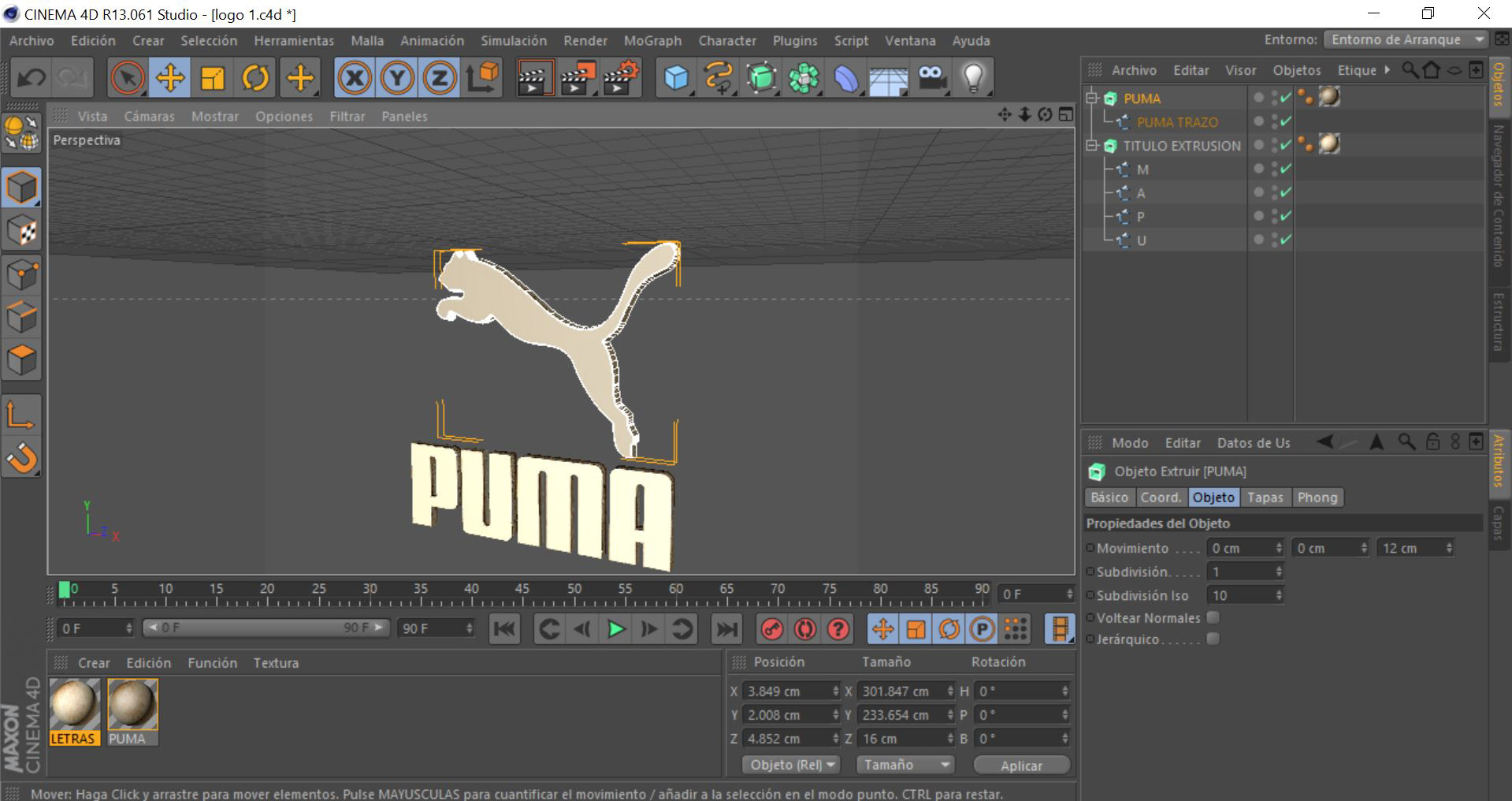Viewport: 1512px width, 801px height.
Task: Click end frame 90 F stepper
Action: pos(470,628)
